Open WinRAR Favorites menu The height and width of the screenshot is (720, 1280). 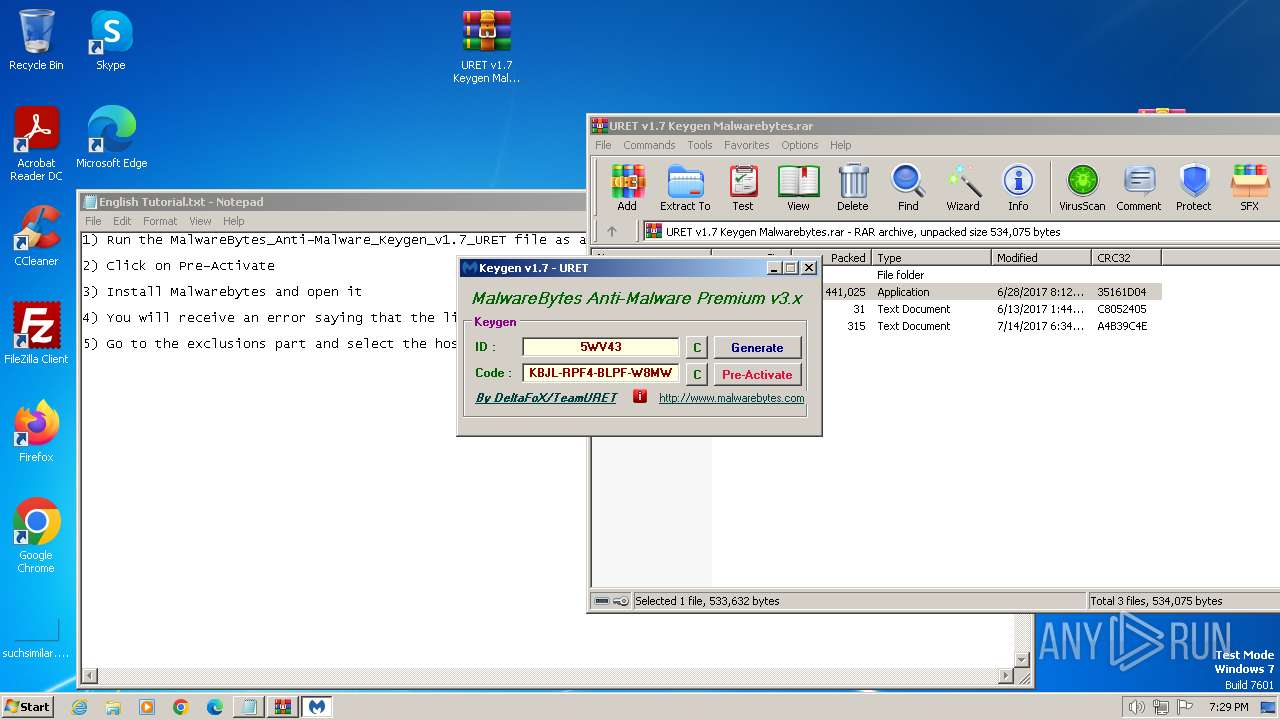747,145
